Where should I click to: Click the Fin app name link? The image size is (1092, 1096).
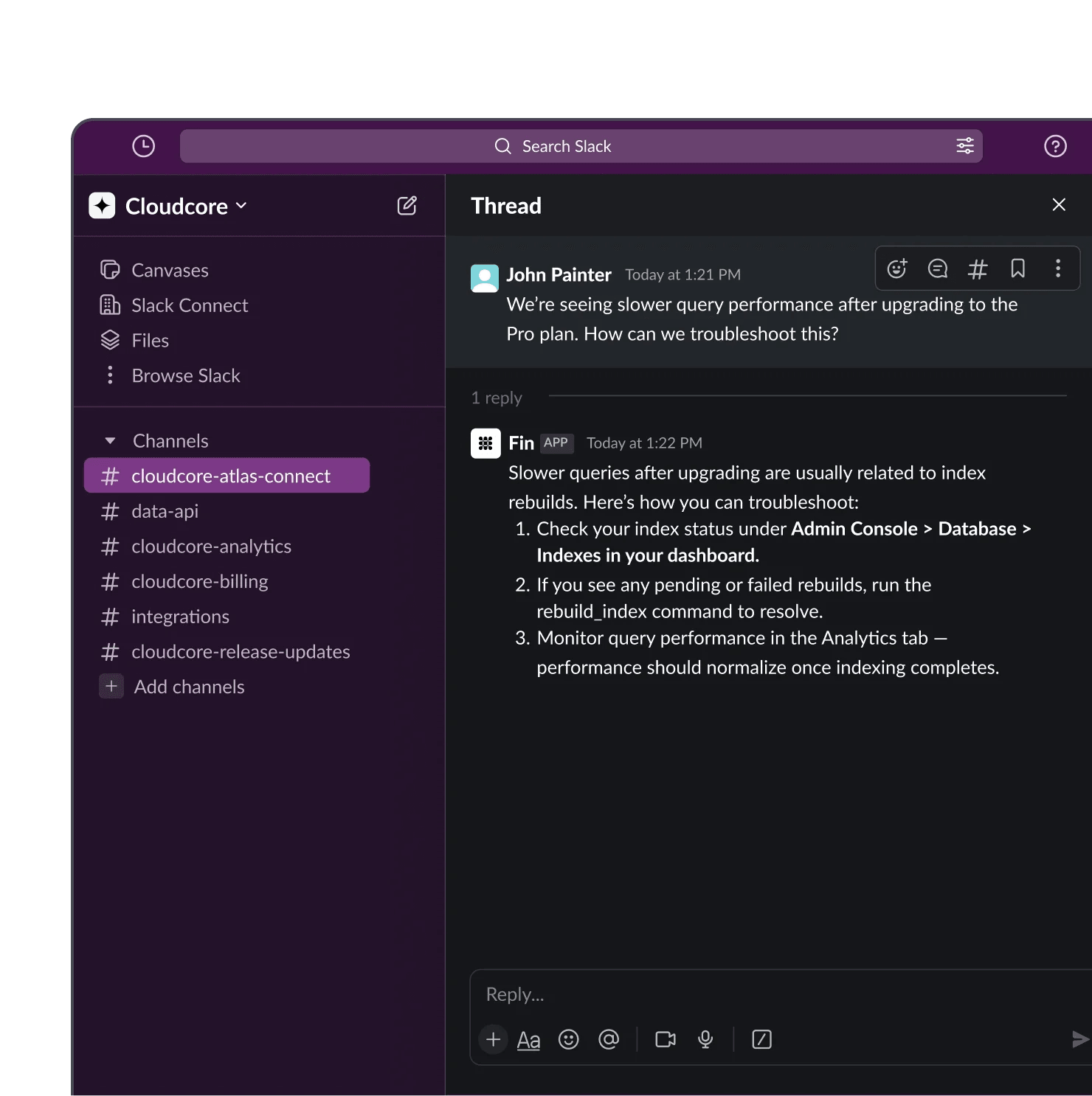click(x=521, y=443)
